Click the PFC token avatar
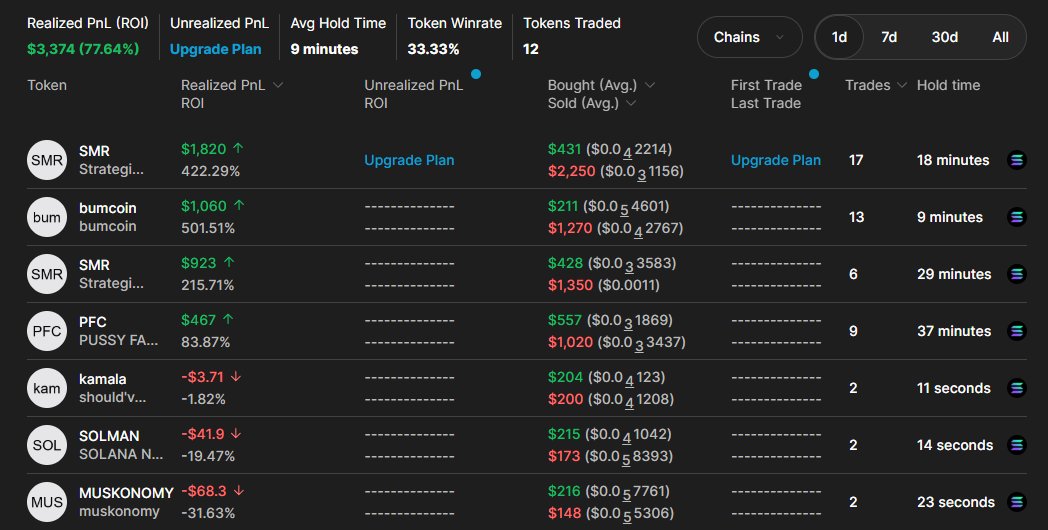 (x=47, y=331)
